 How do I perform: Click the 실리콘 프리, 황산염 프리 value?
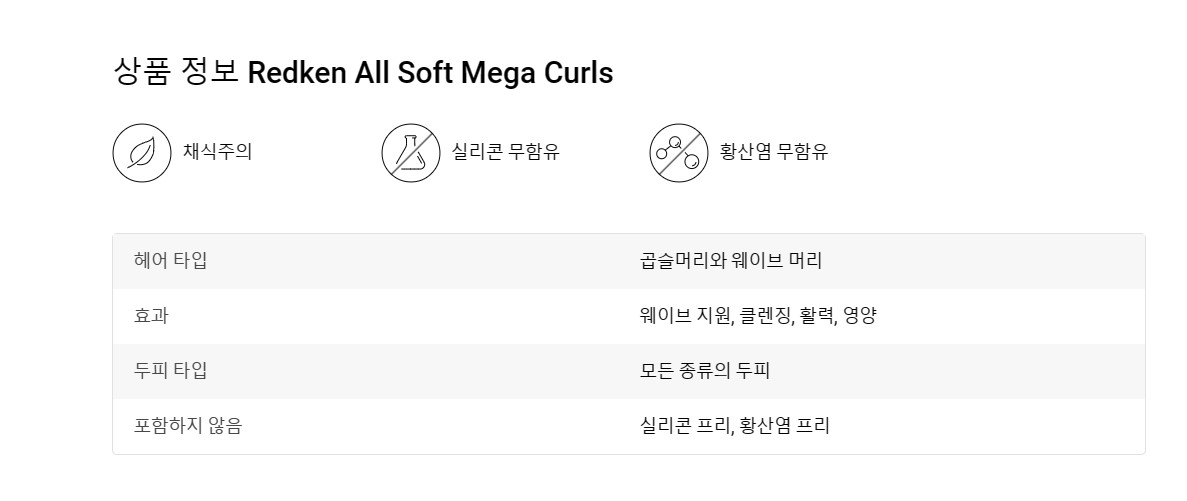coord(734,426)
